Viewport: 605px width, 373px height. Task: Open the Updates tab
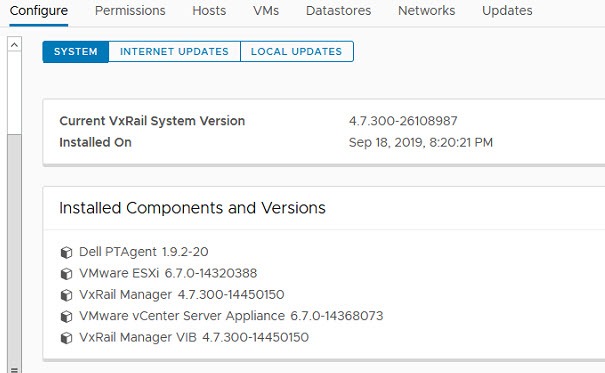point(507,11)
